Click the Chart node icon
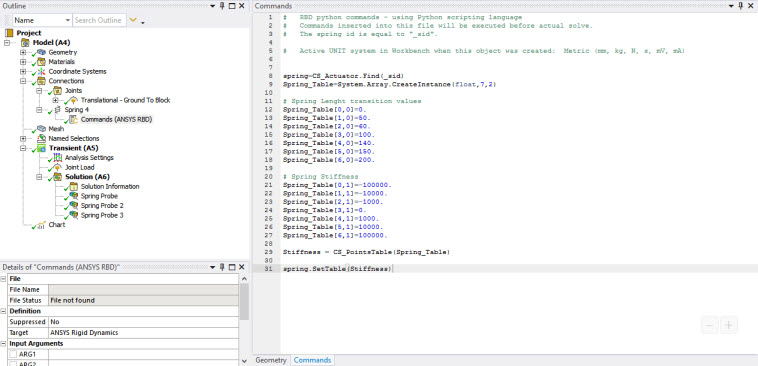The image size is (758, 366). tap(42, 225)
